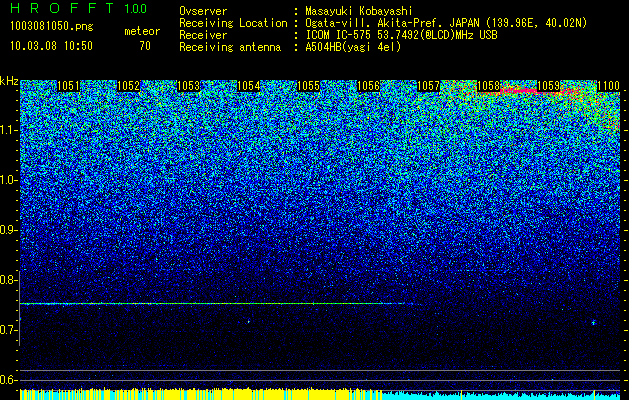Click the observer name Masayuki Kobayashi
The image size is (629, 400).
pos(359,11)
